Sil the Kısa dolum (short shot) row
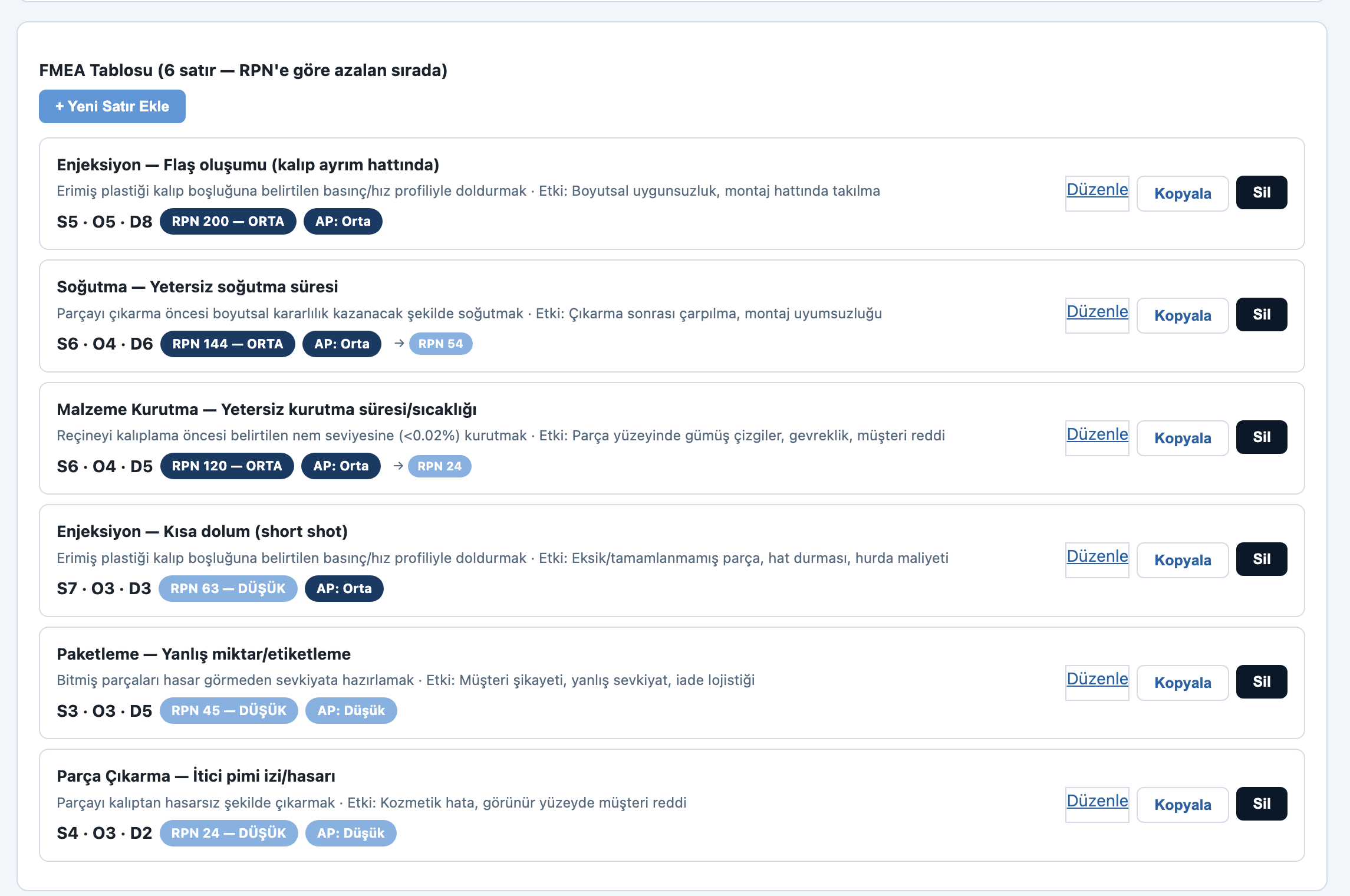Image resolution: width=1350 pixels, height=896 pixels. 1262,559
